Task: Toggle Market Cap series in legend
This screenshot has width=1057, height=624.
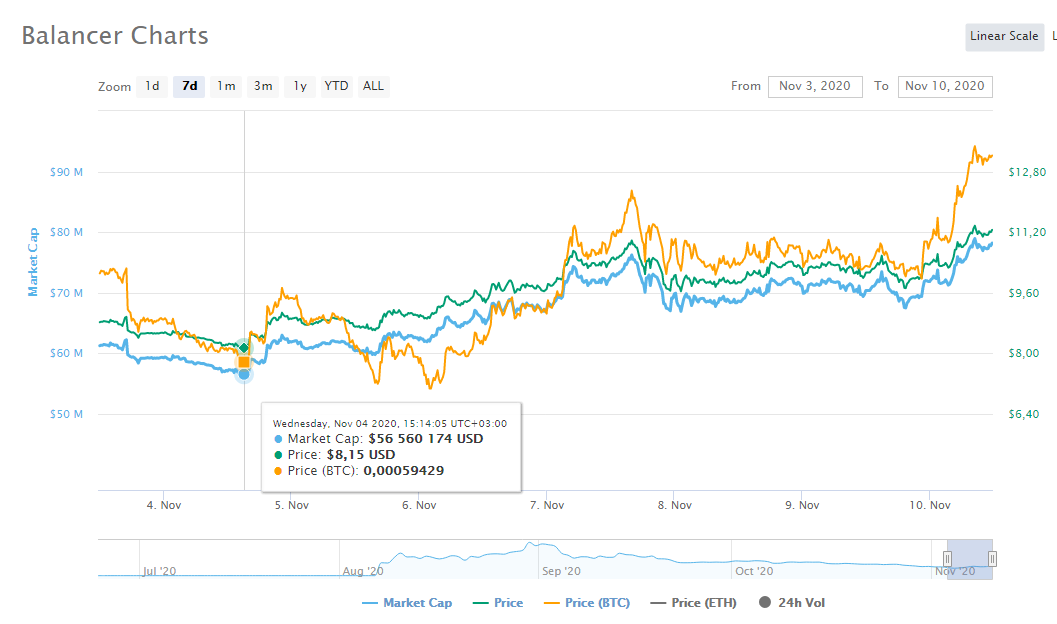Action: 407,603
